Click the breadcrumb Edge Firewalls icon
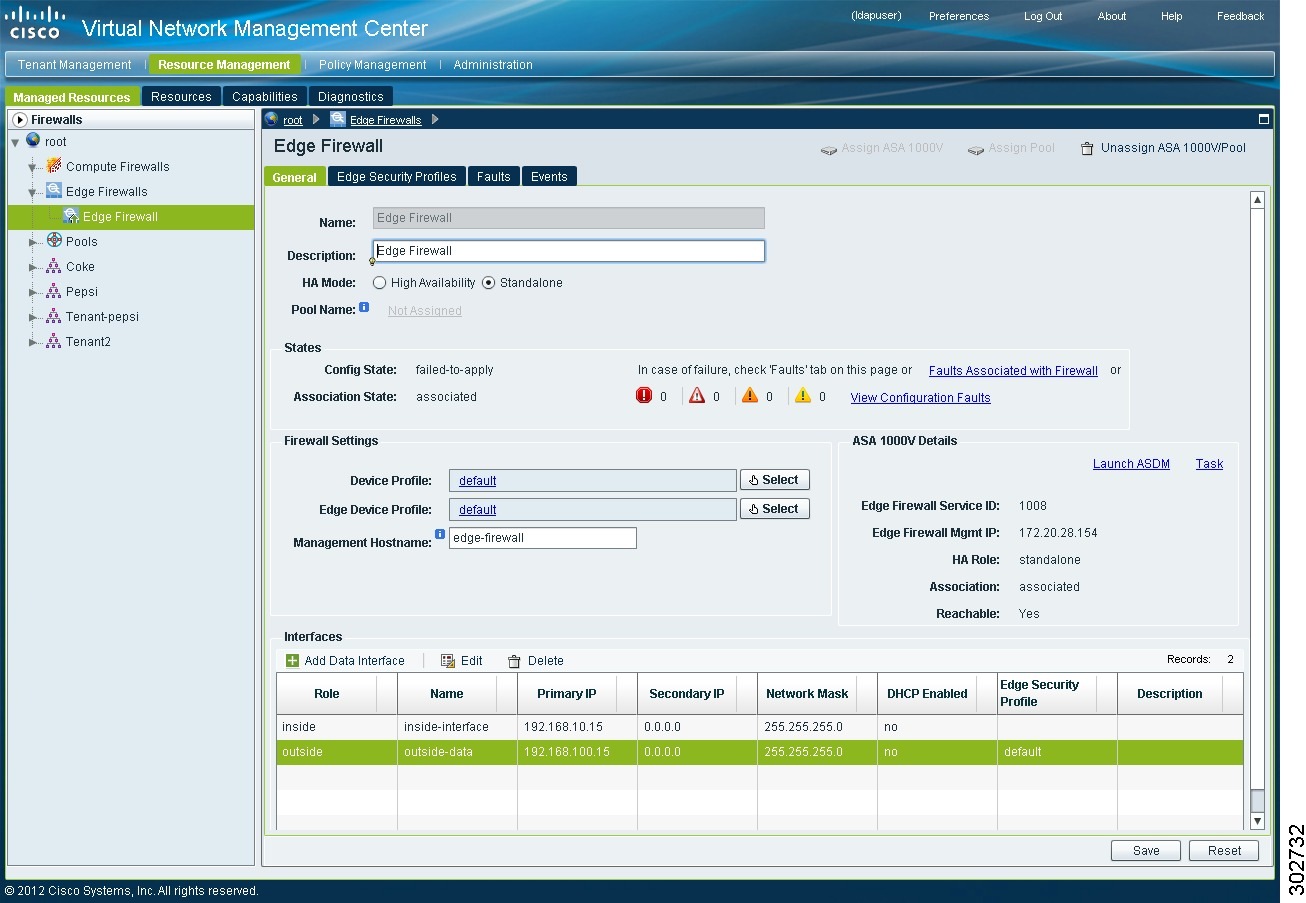 click(338, 119)
